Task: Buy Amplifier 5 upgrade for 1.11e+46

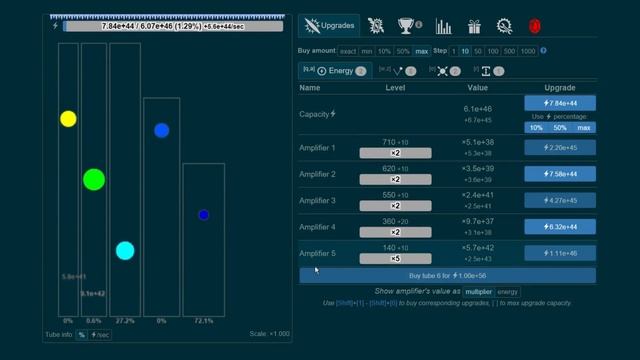Action: (x=560, y=253)
